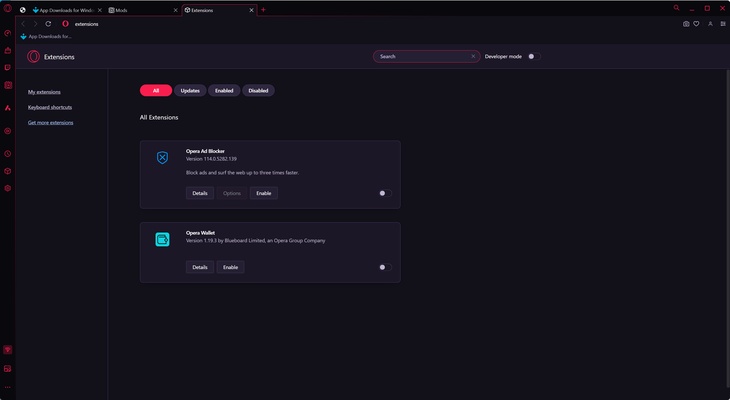Open Details for Opera Ad Blocker
This screenshot has width=730, height=400.
[200, 193]
